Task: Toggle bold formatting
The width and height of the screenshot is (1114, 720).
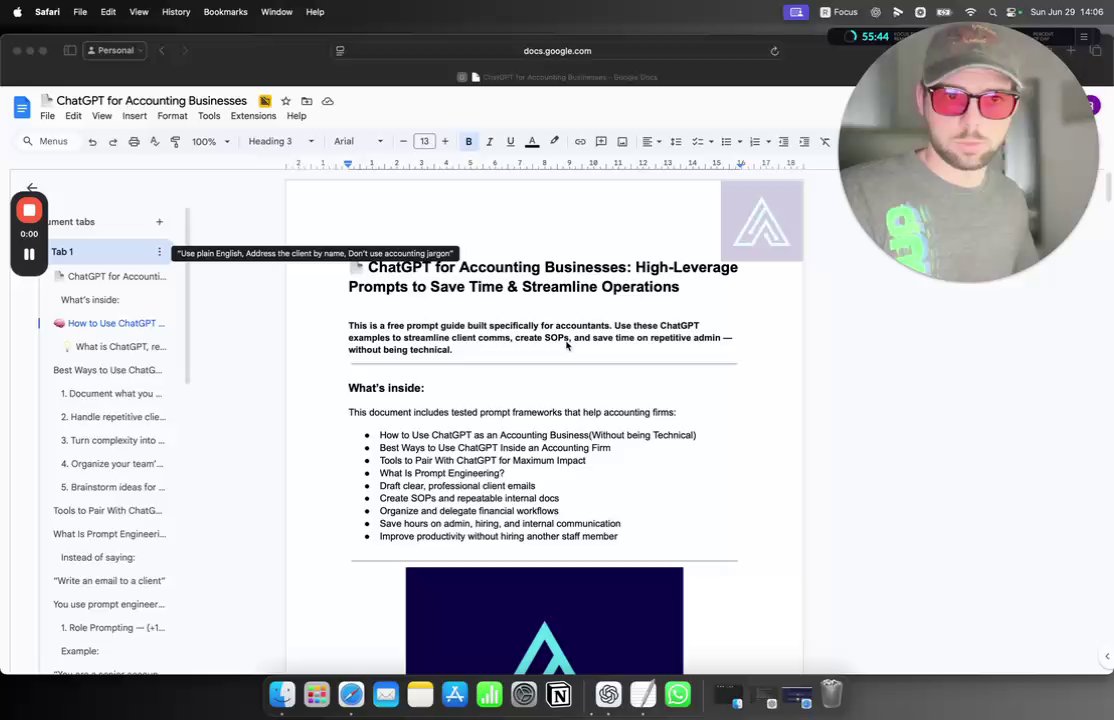Action: pyautogui.click(x=469, y=141)
